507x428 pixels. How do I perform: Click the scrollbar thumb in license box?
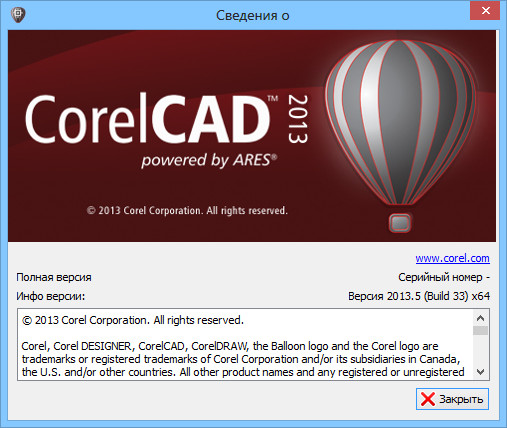click(480, 330)
